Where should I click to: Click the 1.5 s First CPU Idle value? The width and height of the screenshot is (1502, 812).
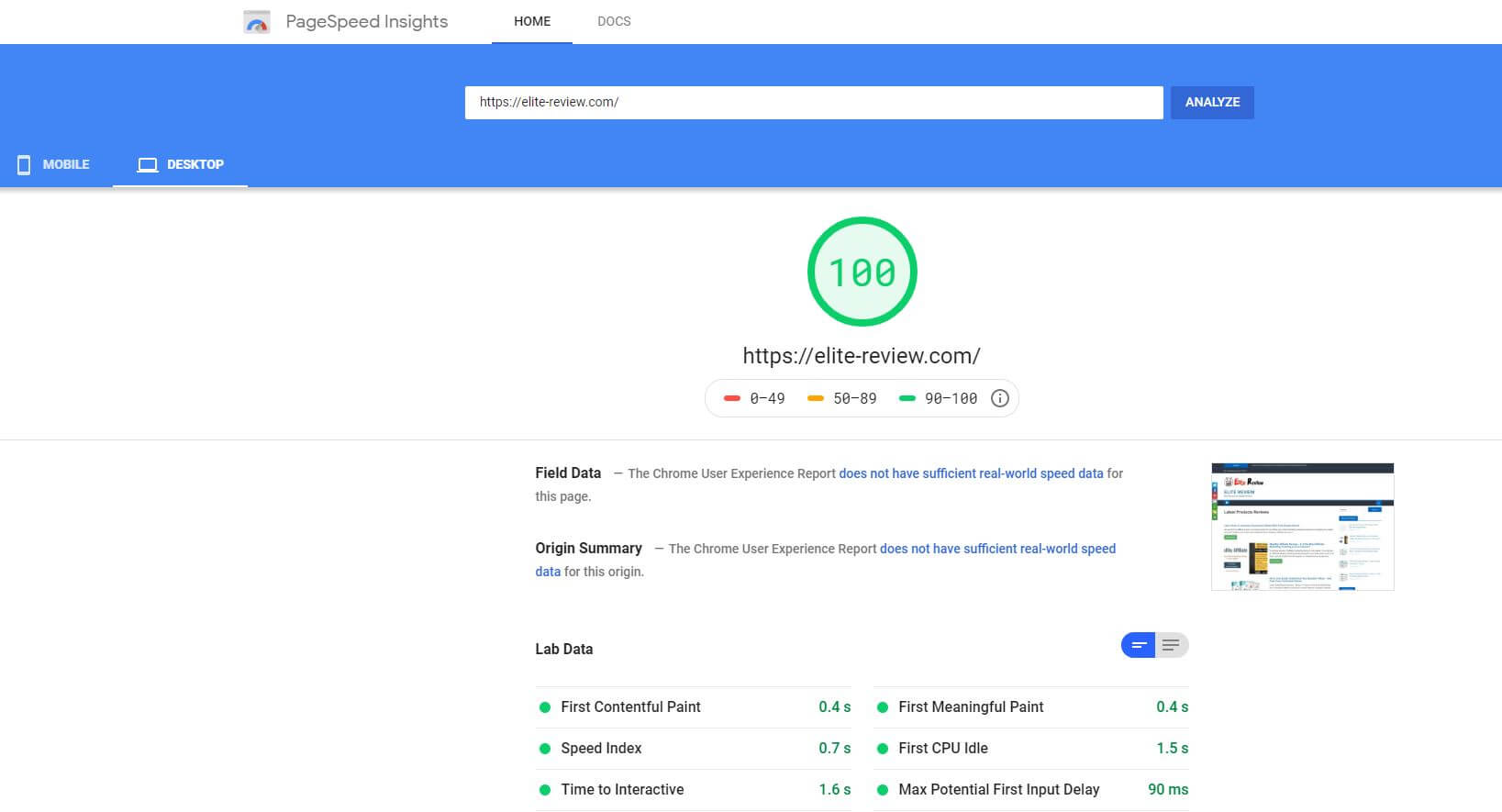tap(1173, 749)
